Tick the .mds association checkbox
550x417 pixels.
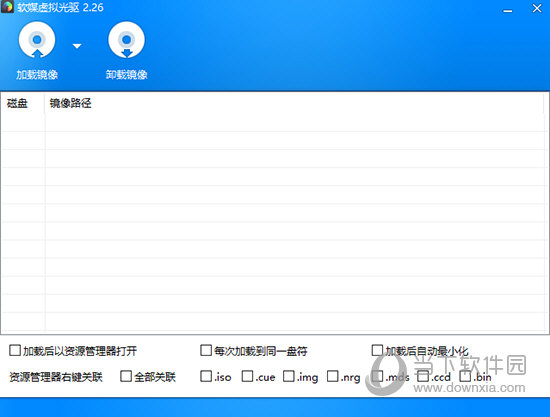(377, 376)
